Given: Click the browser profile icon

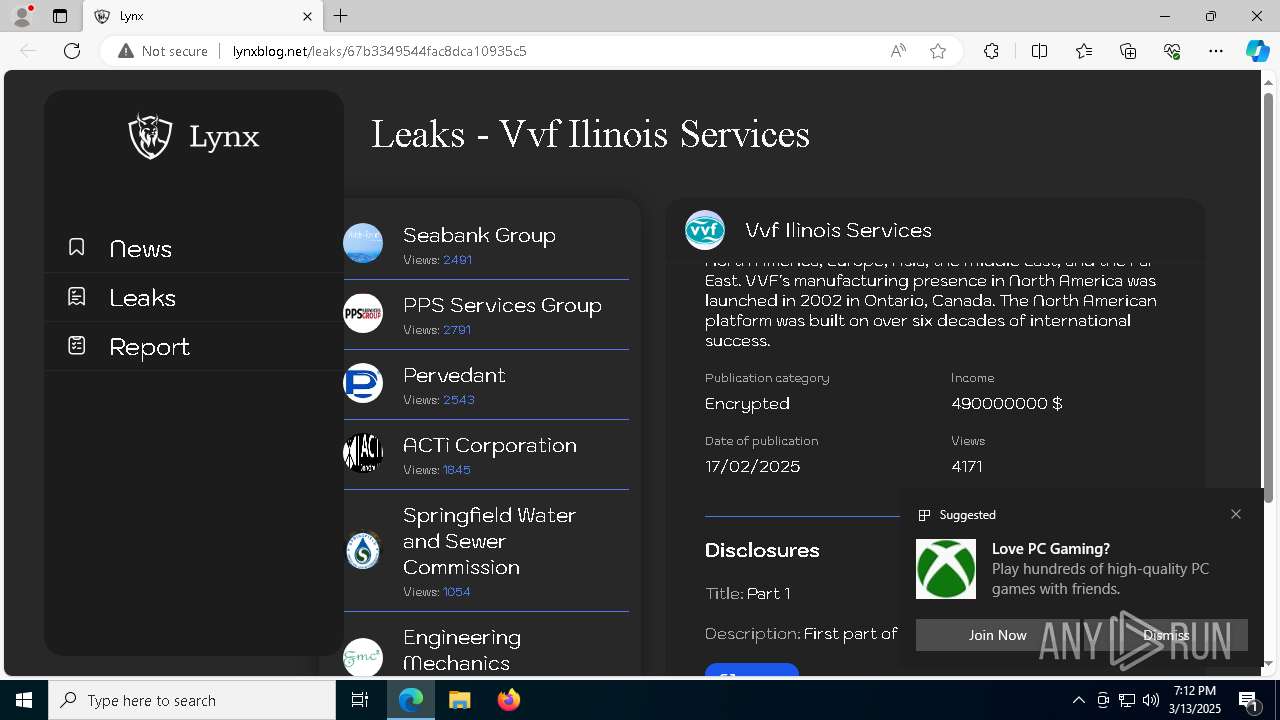Looking at the screenshot, I should point(22,16).
